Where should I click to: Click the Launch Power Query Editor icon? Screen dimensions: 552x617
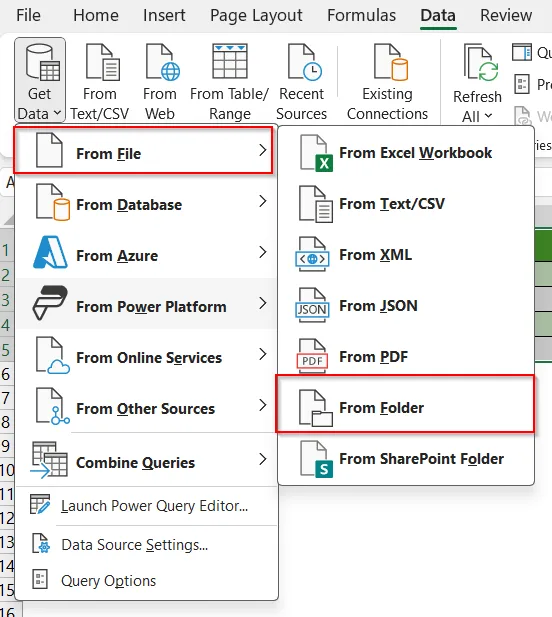[40, 504]
